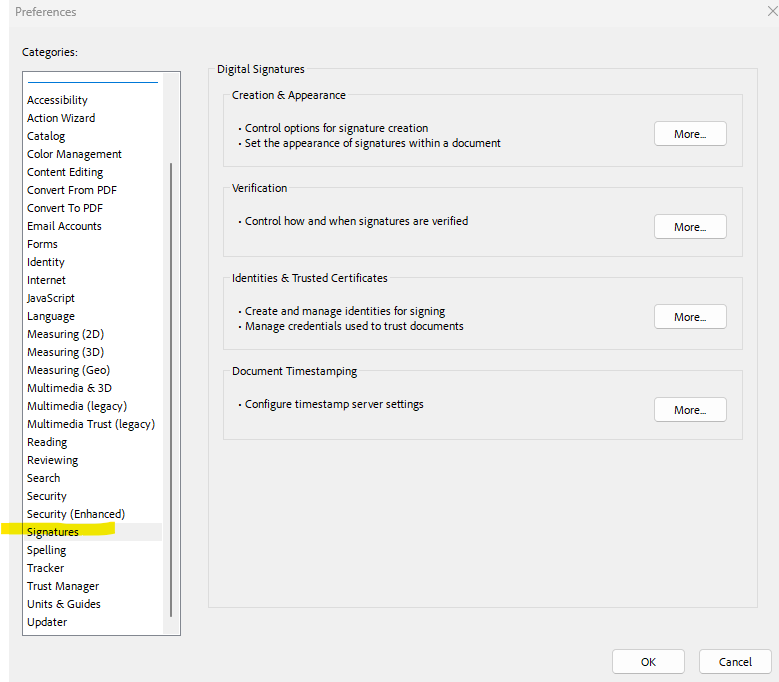Screen dimensions: 779x682
Task: Select Trust Manager category
Action: point(63,586)
